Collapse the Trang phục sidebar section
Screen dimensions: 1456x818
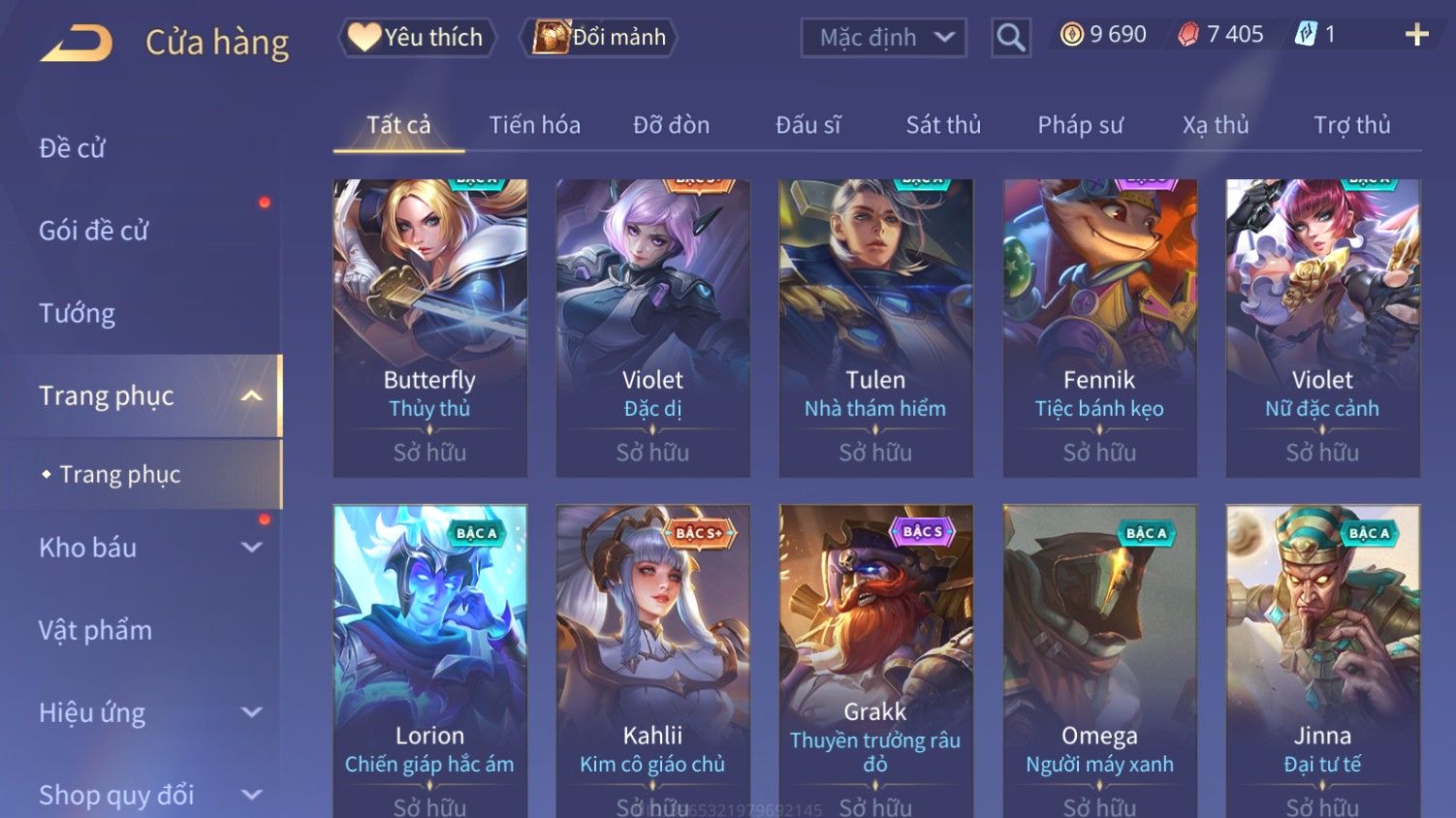(x=252, y=395)
